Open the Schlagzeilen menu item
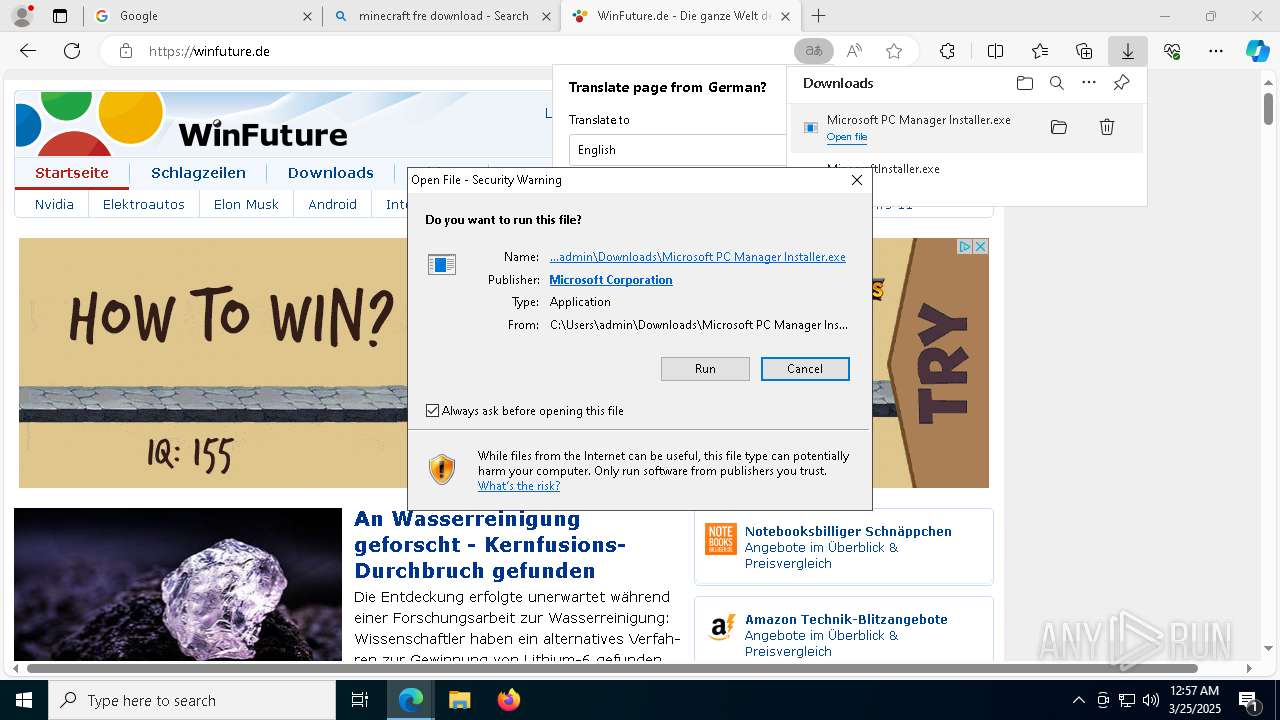 coord(198,173)
